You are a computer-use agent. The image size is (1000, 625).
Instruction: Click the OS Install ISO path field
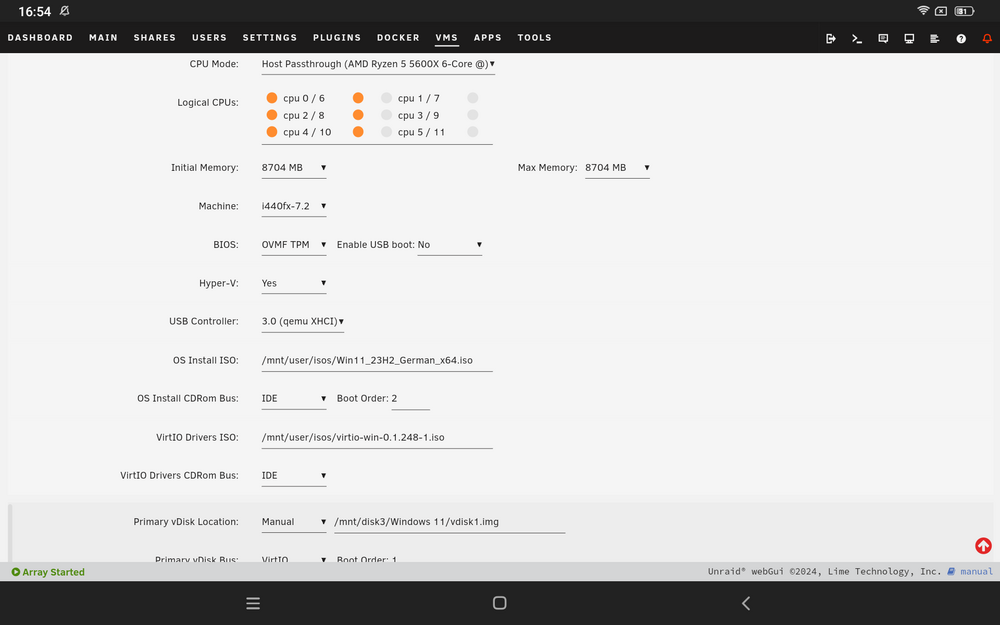pyautogui.click(x=377, y=360)
